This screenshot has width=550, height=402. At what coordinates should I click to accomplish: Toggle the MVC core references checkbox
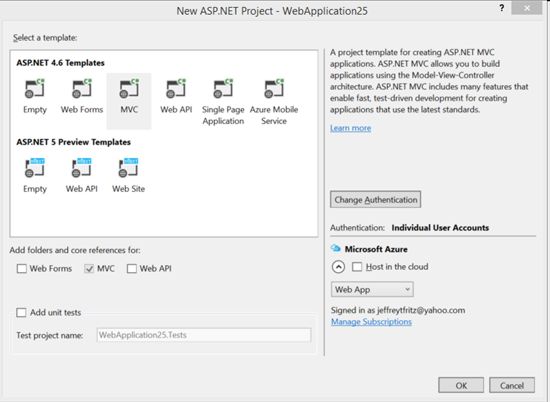coord(89,269)
